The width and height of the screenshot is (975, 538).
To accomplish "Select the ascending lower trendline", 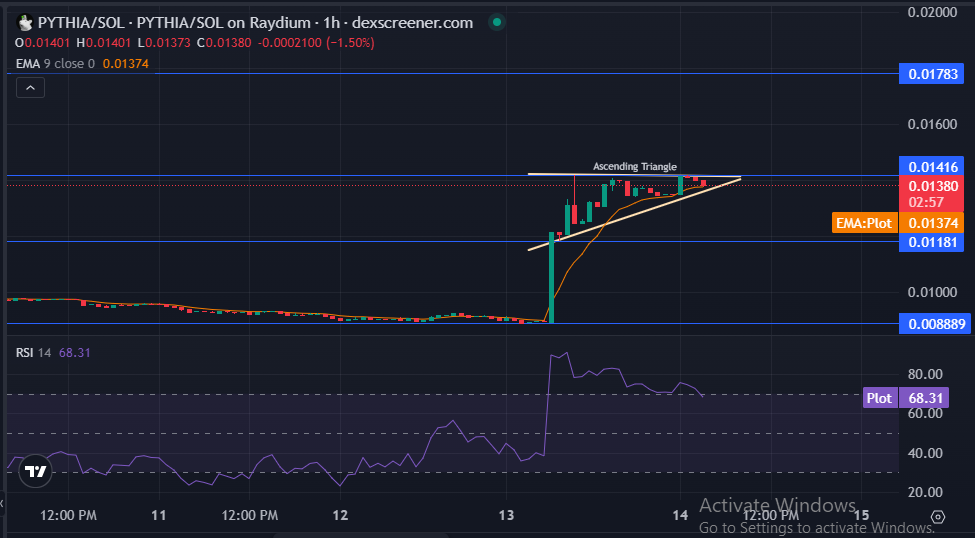I will [634, 215].
